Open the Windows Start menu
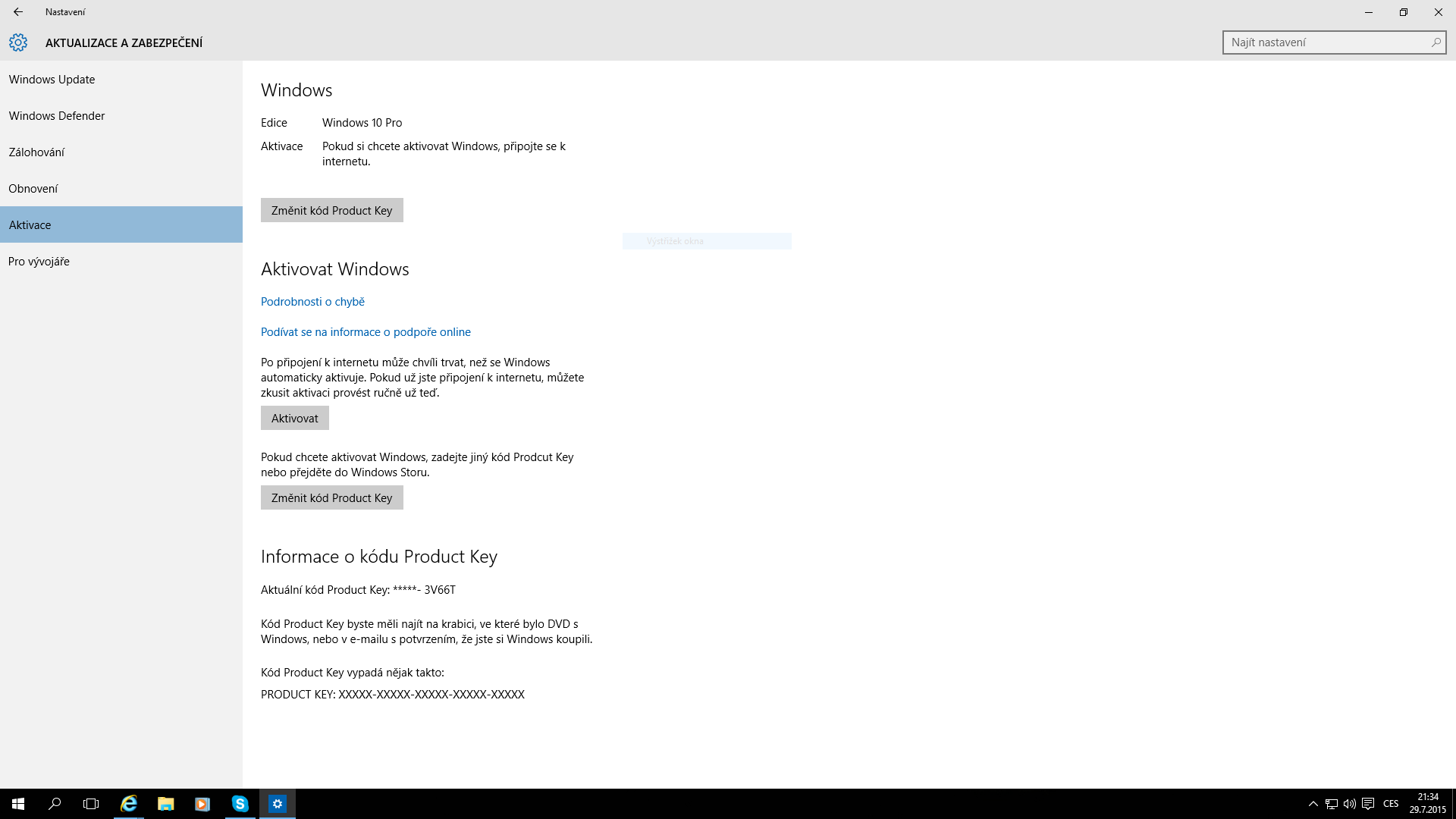 (18, 804)
